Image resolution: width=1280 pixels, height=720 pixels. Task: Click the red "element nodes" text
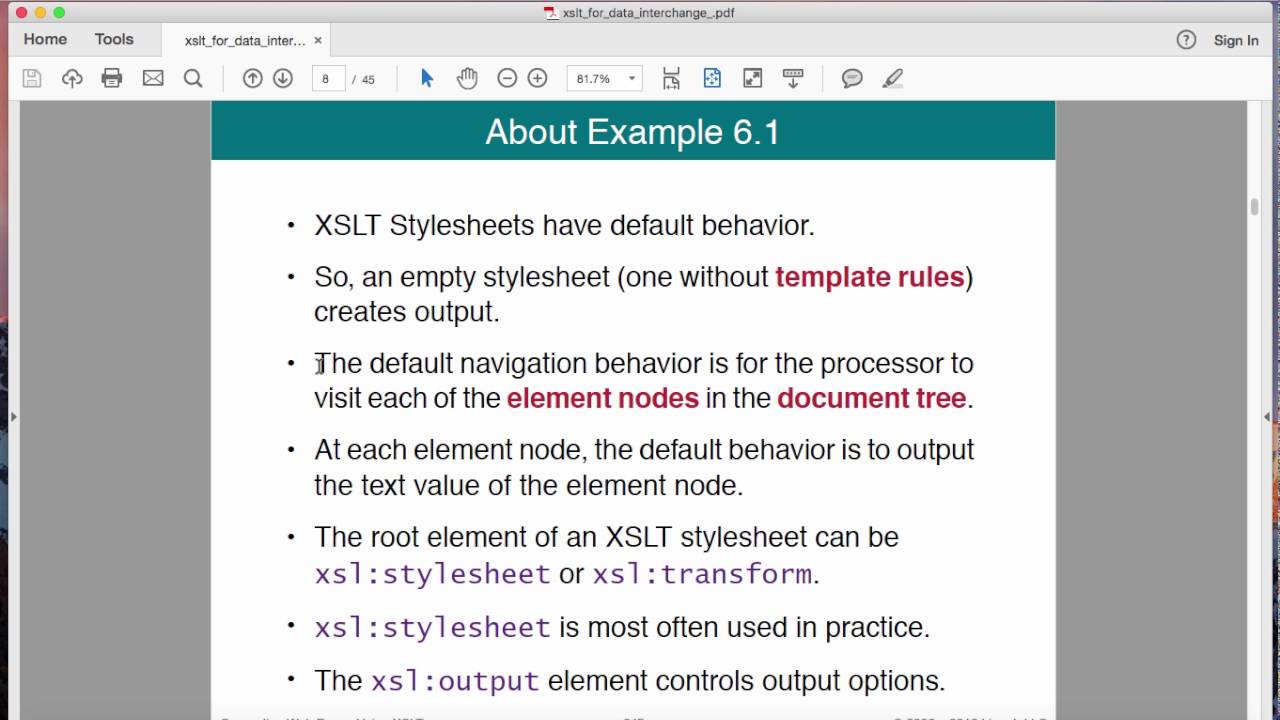pos(603,398)
